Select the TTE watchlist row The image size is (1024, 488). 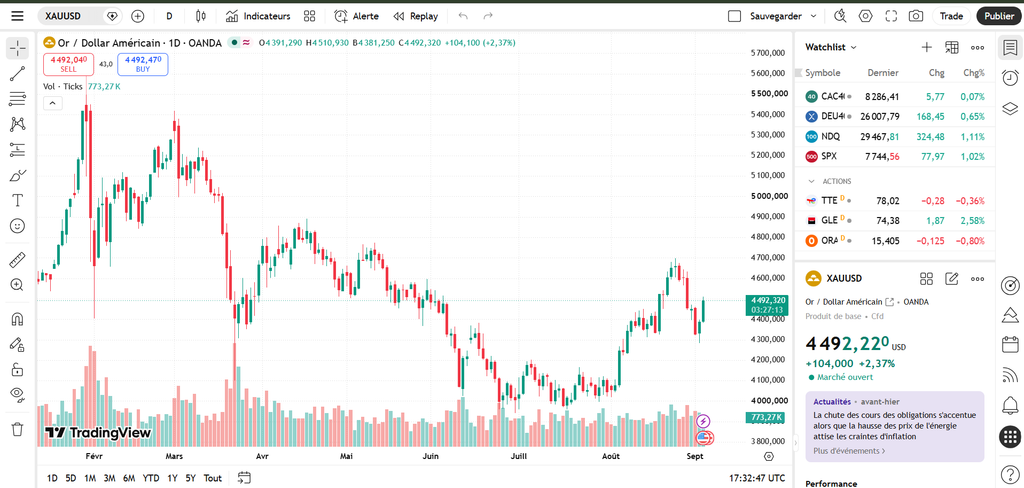coord(895,201)
